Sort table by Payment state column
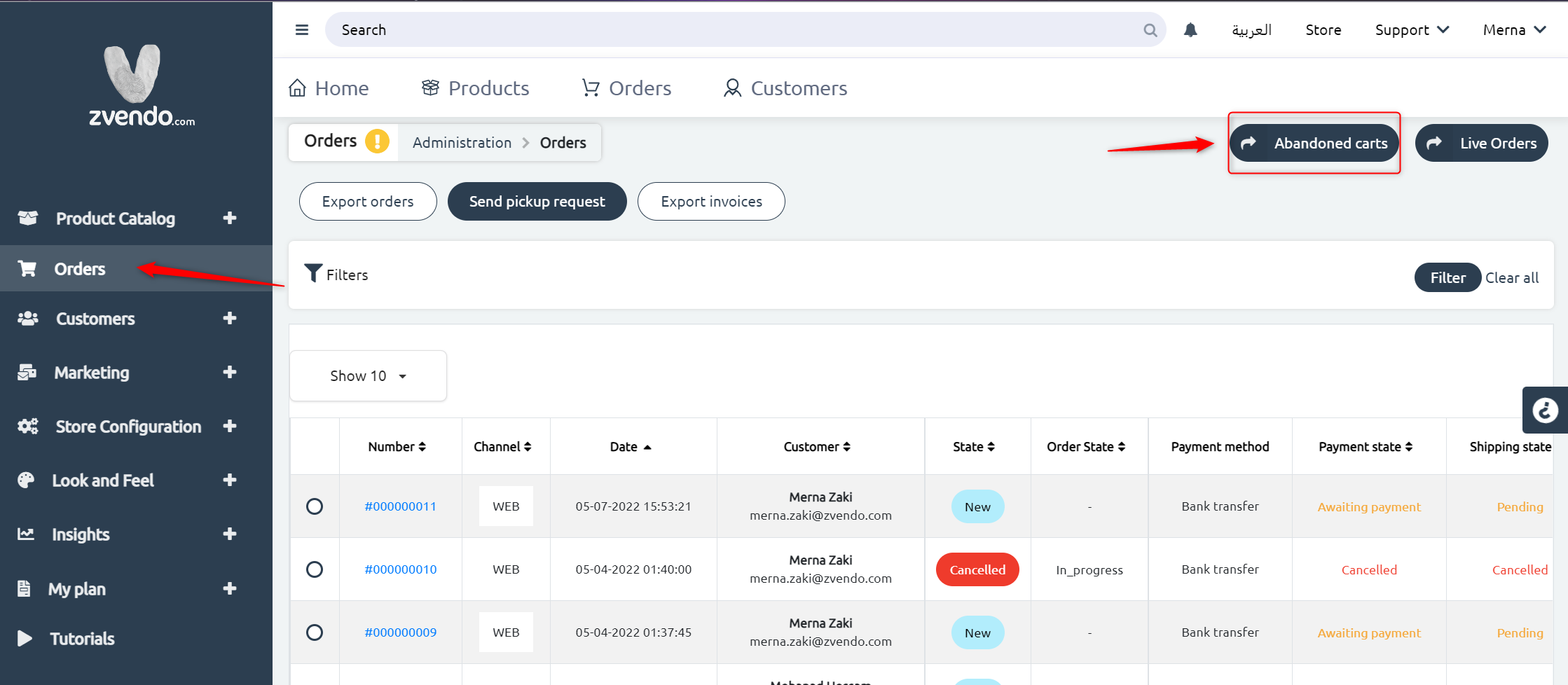The width and height of the screenshot is (1568, 685). (x=1366, y=447)
